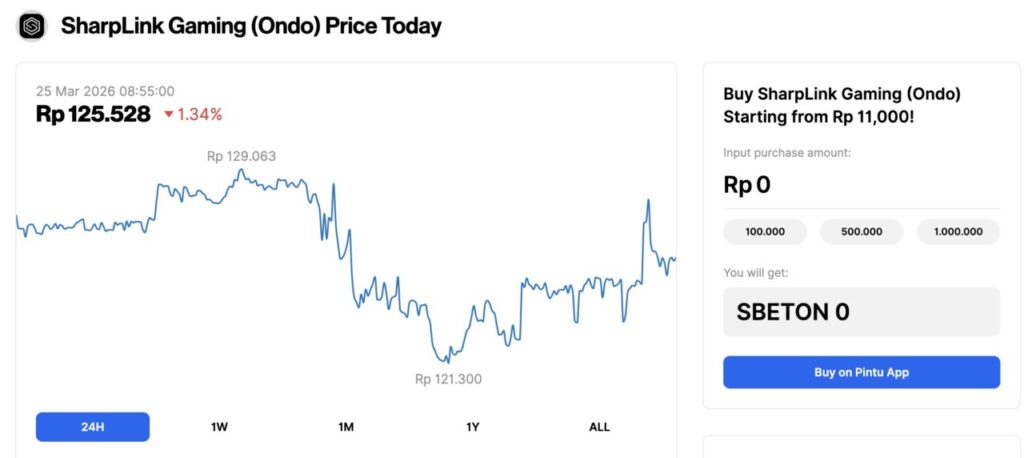Show the ALL time price chart

599,427
